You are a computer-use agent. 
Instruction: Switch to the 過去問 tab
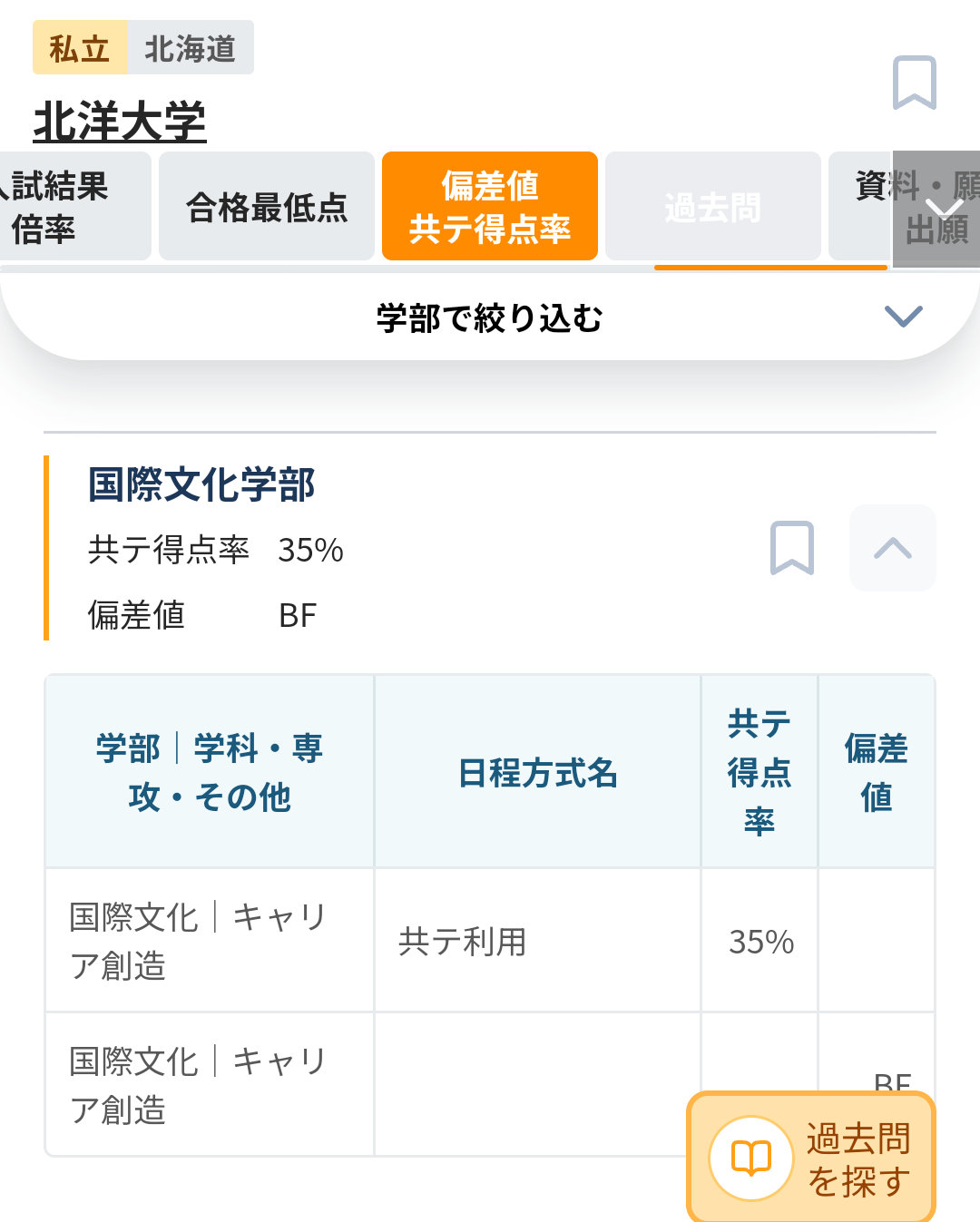pyautogui.click(x=712, y=207)
